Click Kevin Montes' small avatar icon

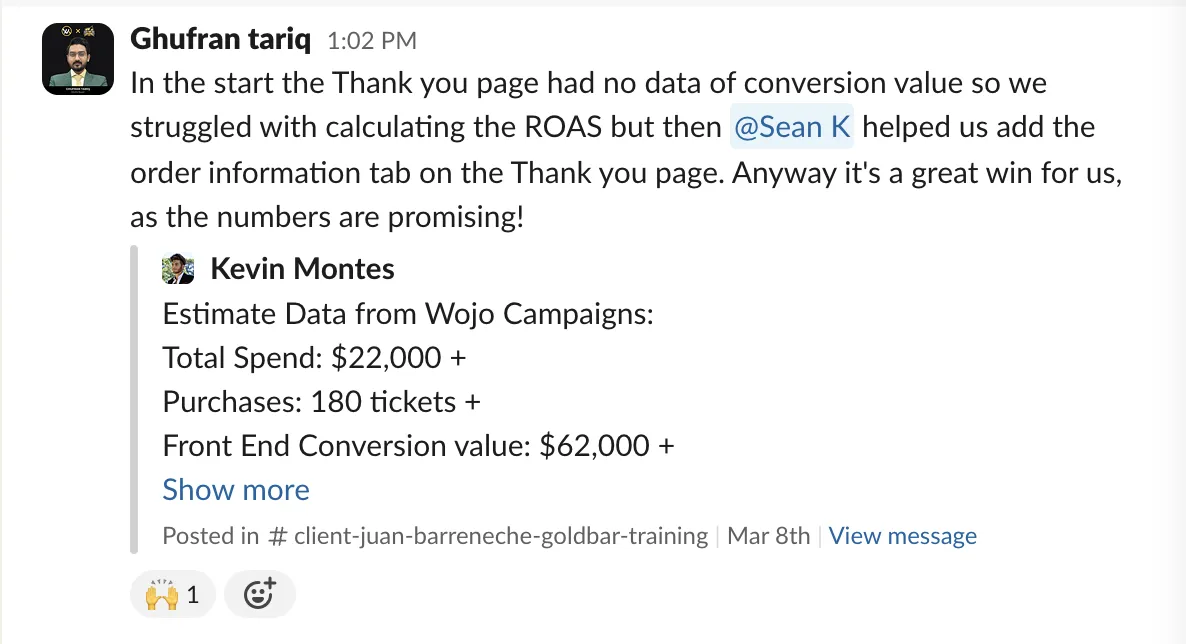tap(179, 269)
